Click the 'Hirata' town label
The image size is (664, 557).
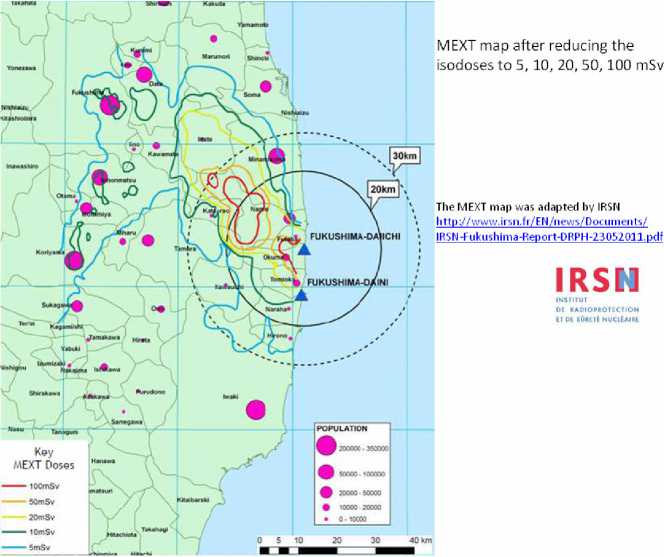click(141, 340)
